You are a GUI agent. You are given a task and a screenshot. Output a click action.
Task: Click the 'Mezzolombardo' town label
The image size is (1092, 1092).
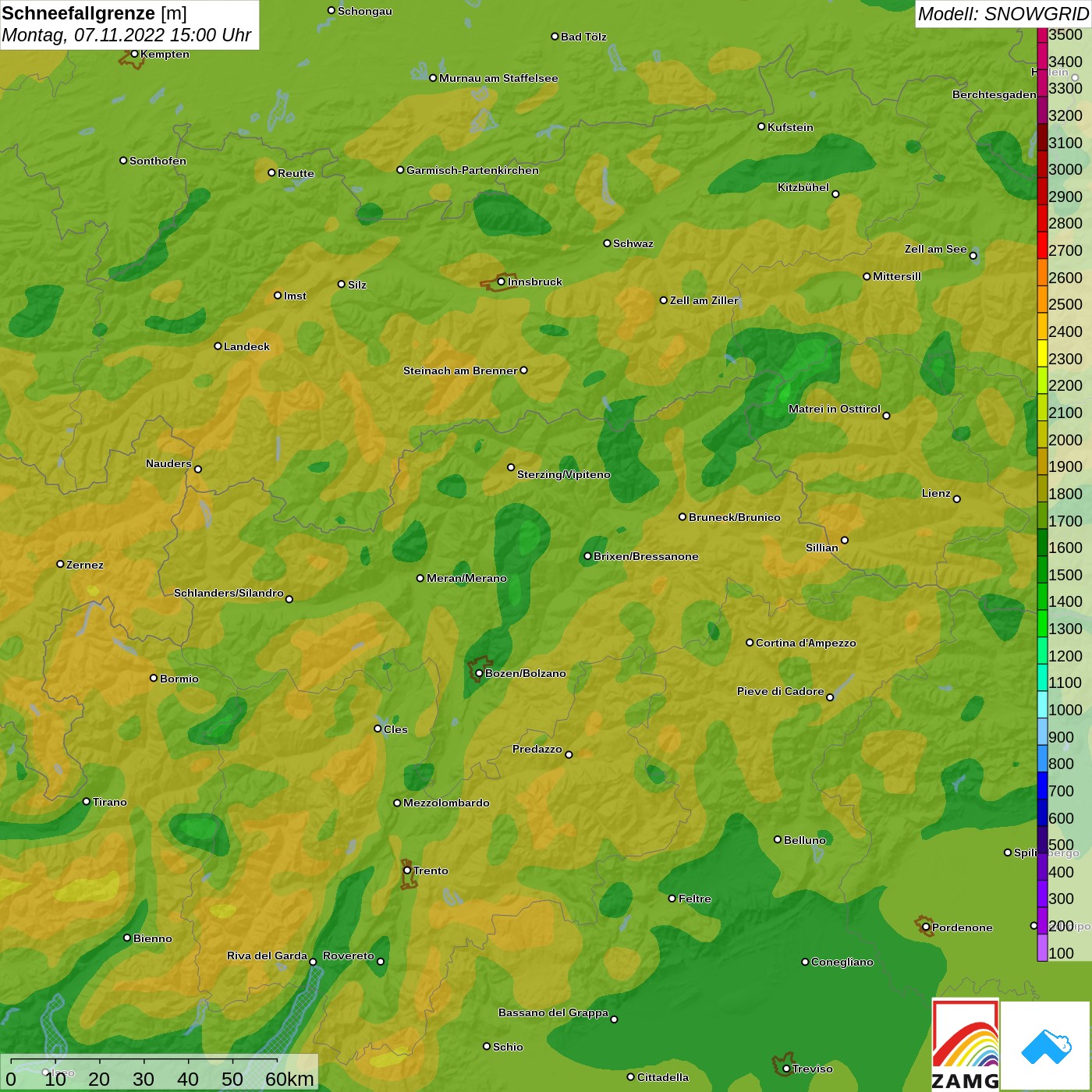pyautogui.click(x=446, y=803)
